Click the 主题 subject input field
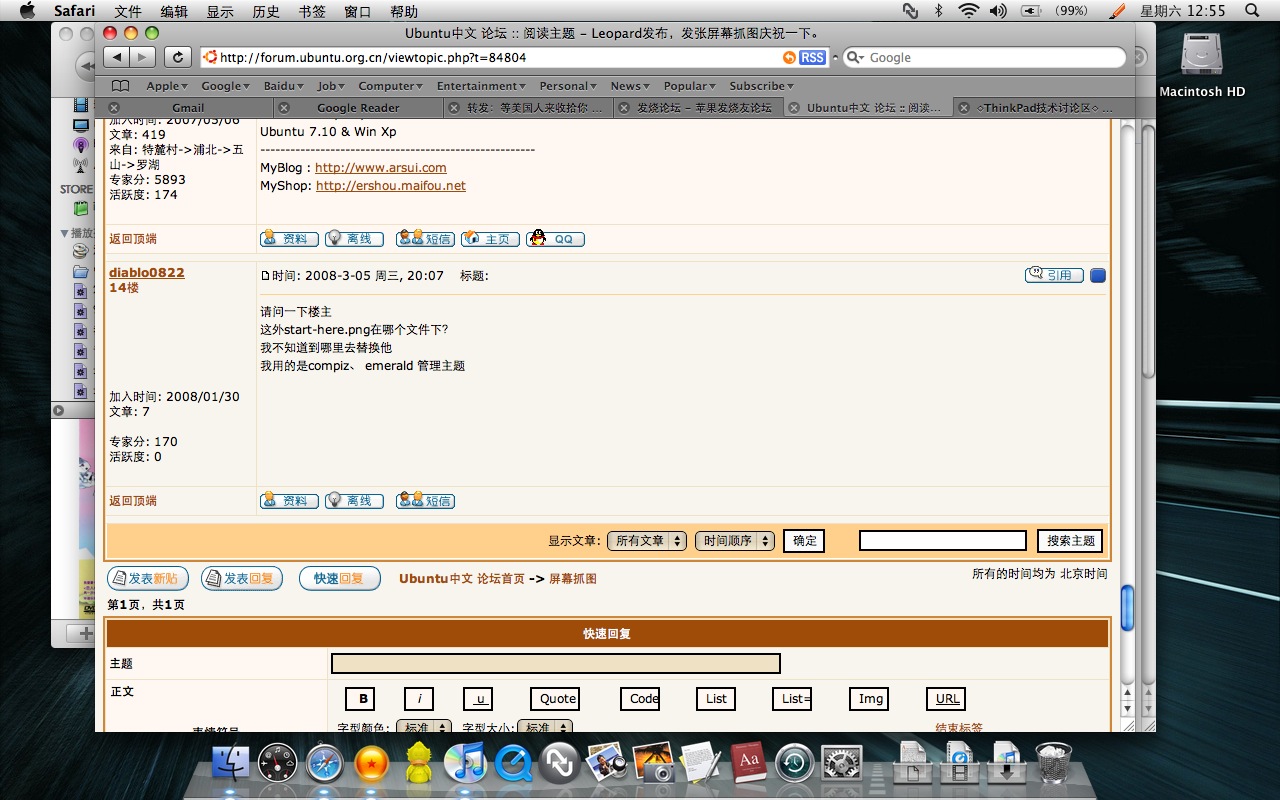The width and height of the screenshot is (1280, 800). [x=556, y=663]
